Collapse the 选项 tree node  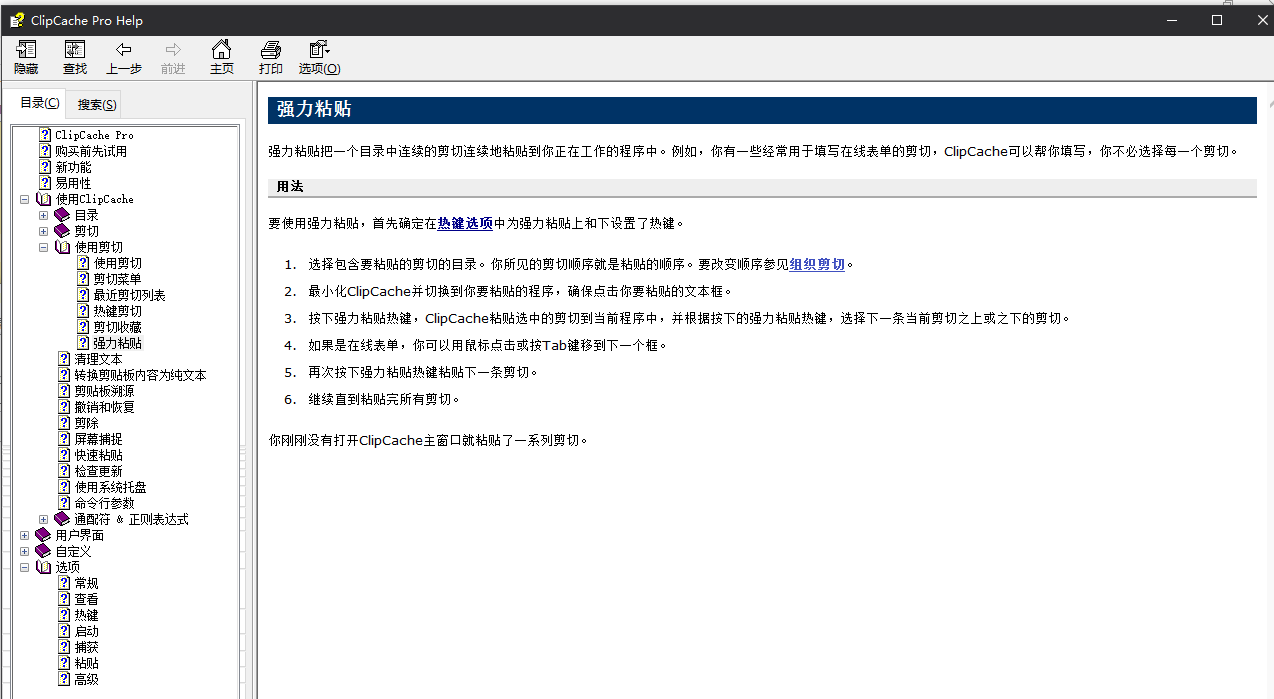click(x=24, y=567)
